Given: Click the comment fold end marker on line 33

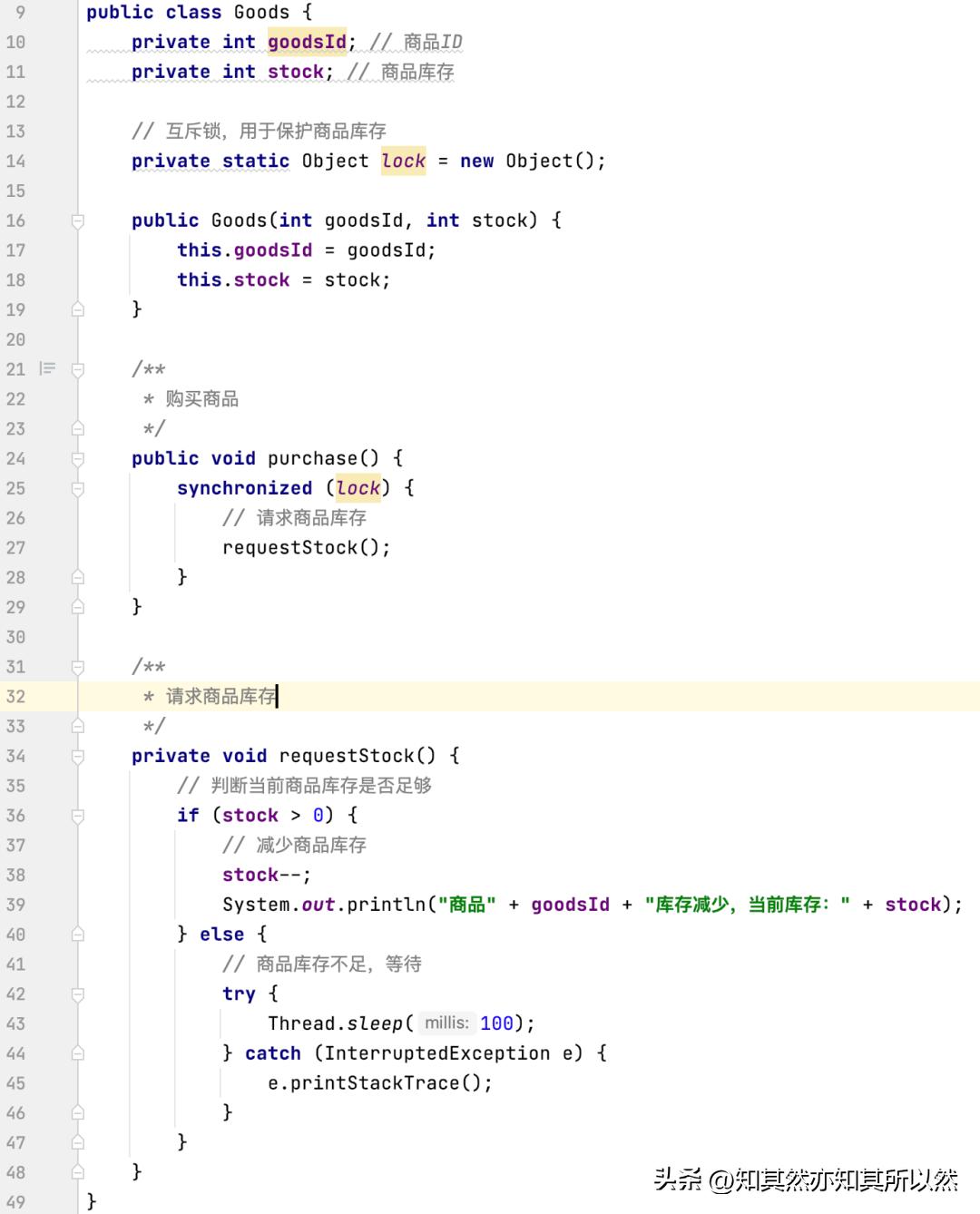Looking at the screenshot, I should pos(78,726).
